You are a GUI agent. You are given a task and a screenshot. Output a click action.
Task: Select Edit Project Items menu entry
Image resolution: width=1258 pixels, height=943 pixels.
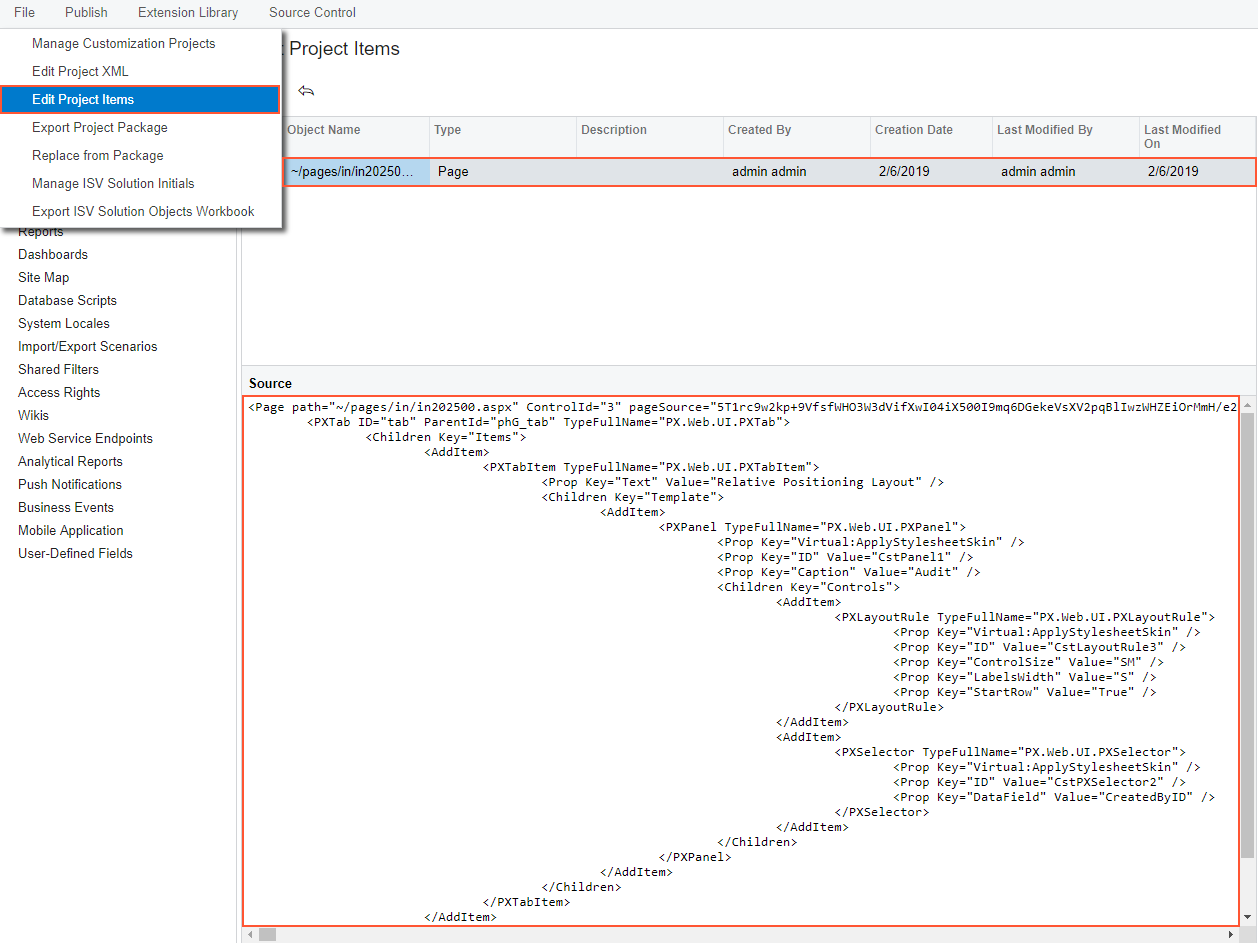[140, 100]
